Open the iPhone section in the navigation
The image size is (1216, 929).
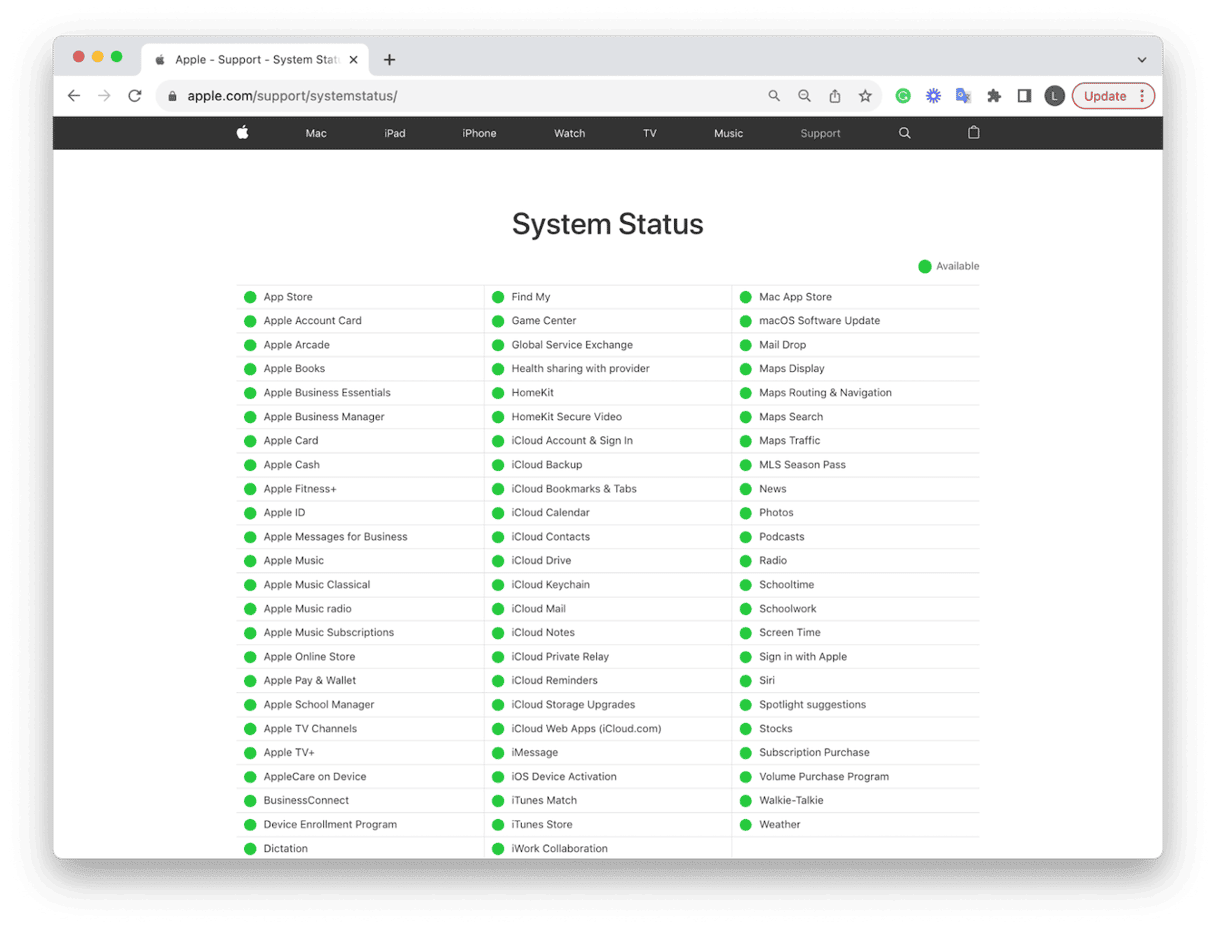pyautogui.click(x=478, y=132)
